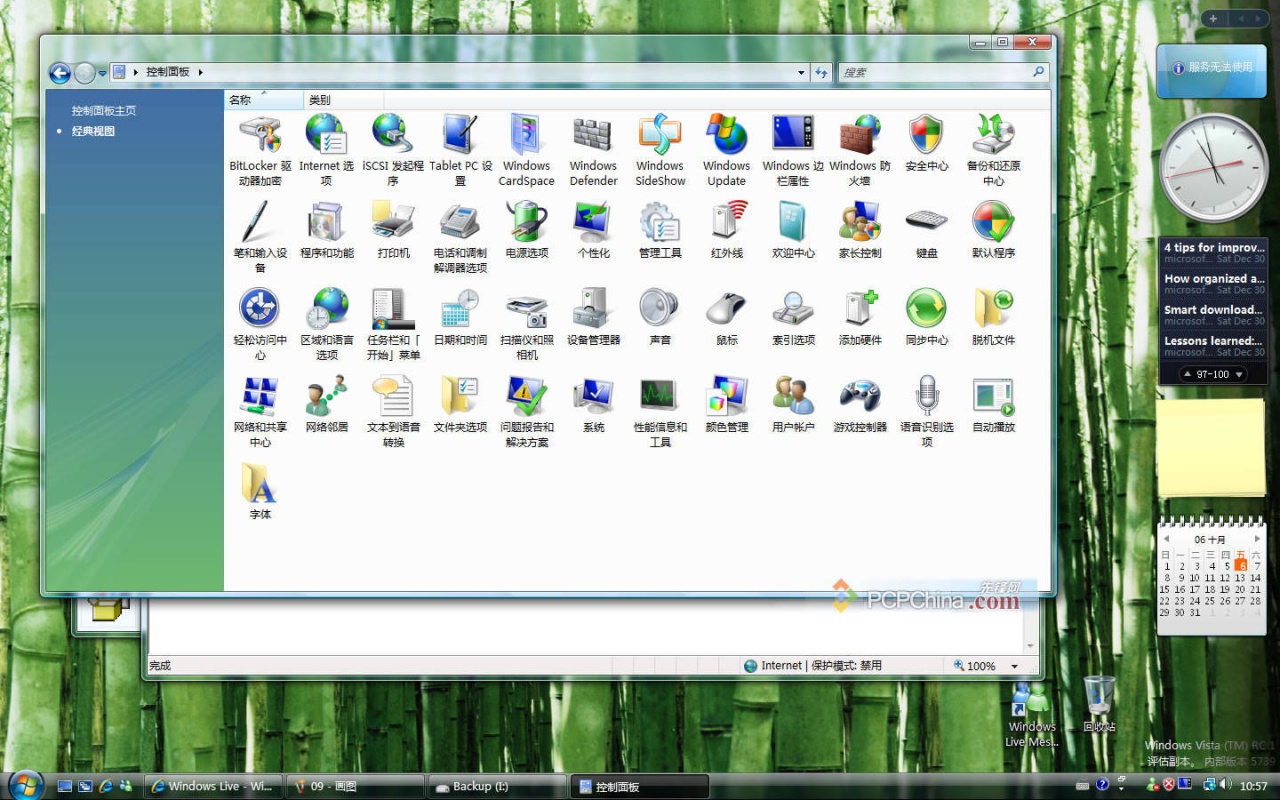Open 声音 speaker icon
The height and width of the screenshot is (800, 1280).
point(660,308)
